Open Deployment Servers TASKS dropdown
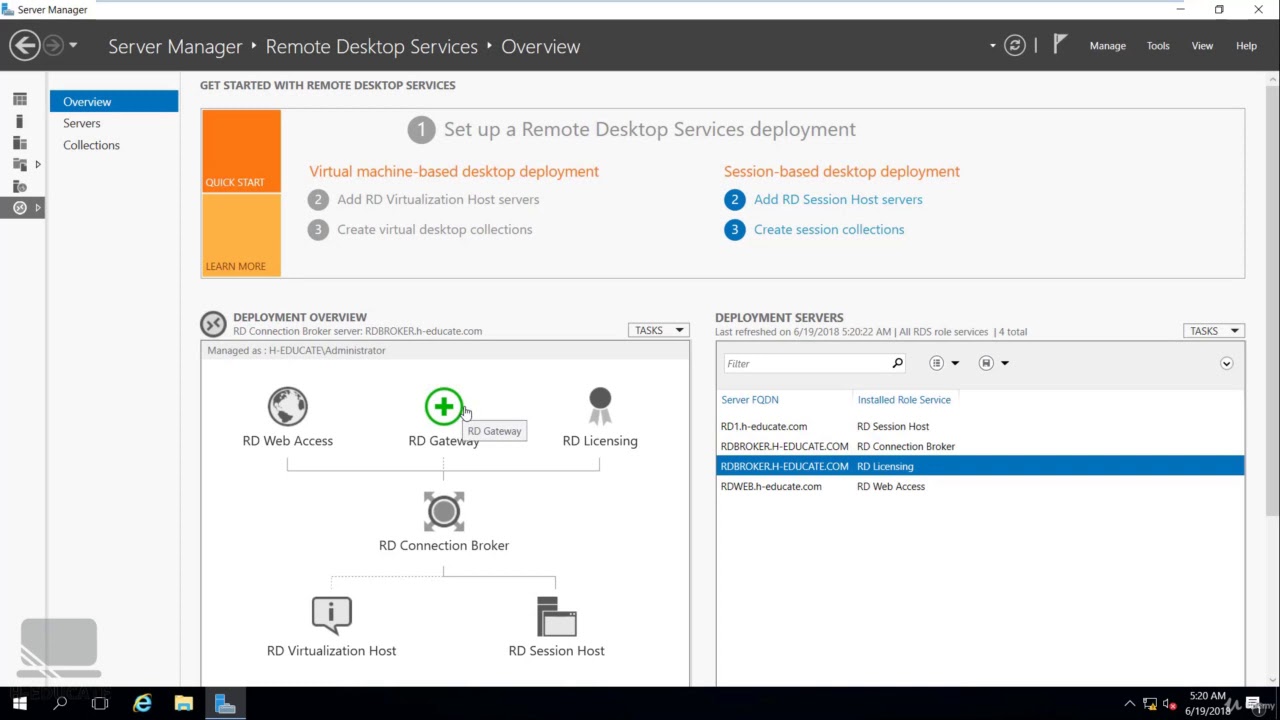 (1213, 331)
